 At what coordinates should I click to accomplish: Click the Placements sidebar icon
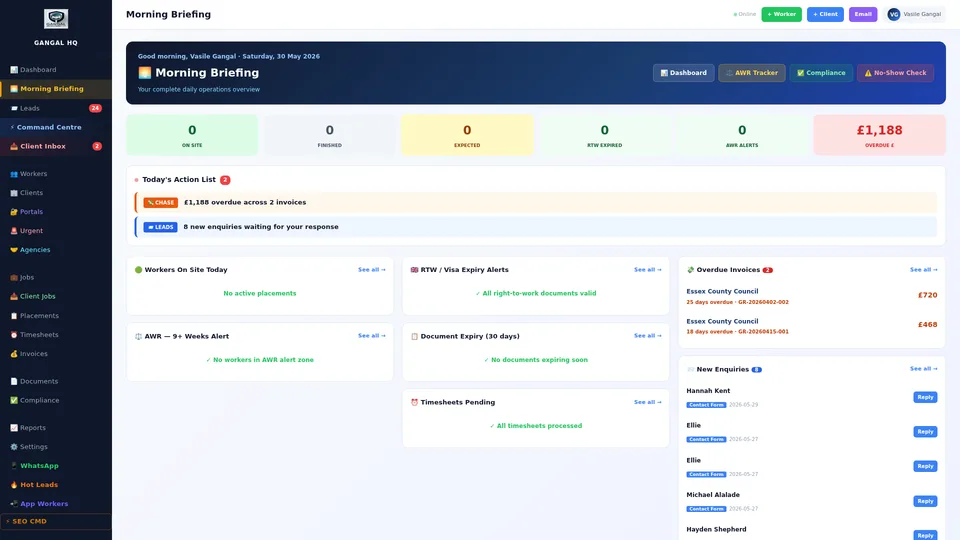14,316
